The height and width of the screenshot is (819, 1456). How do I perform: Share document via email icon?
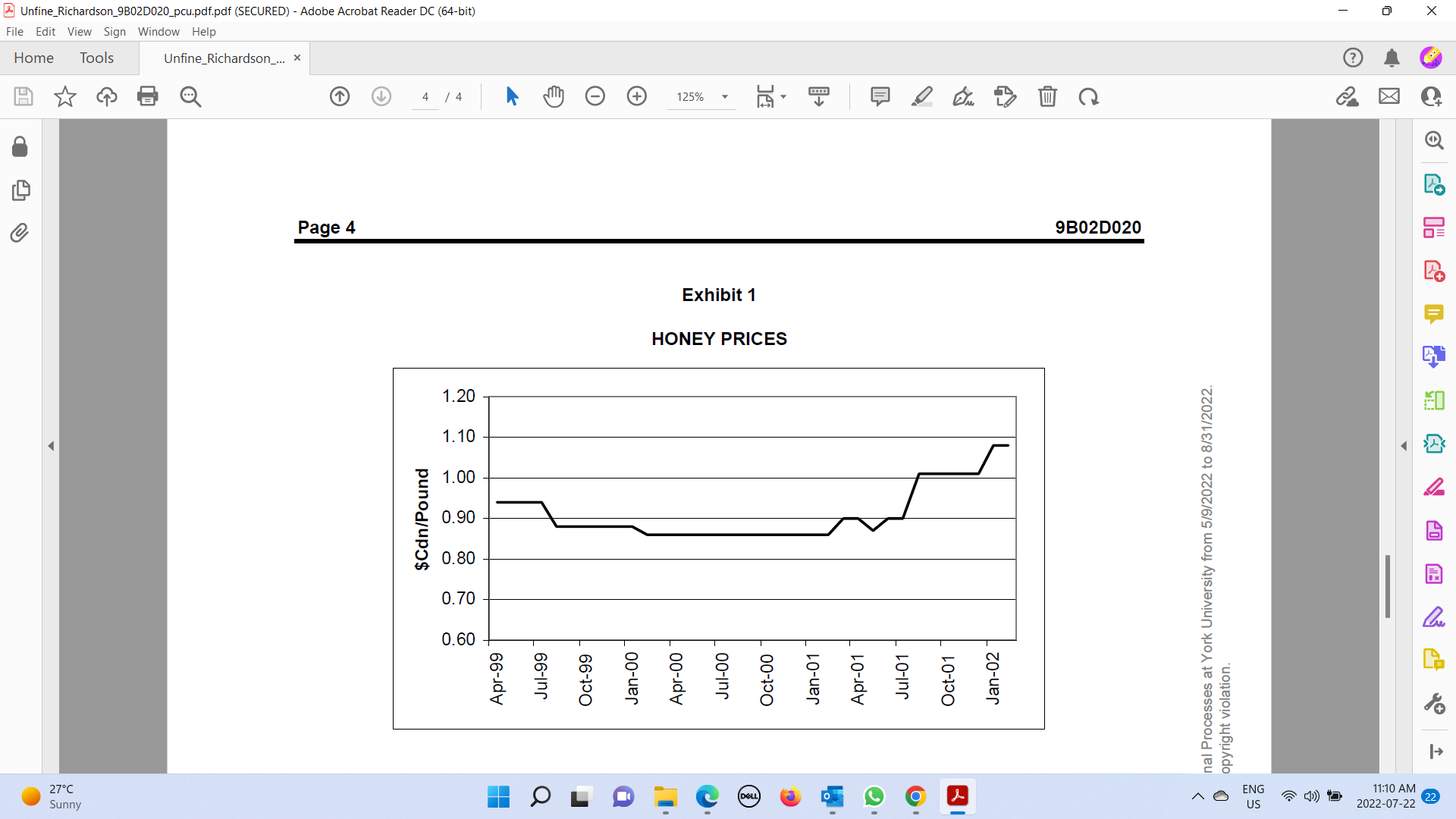tap(1389, 96)
